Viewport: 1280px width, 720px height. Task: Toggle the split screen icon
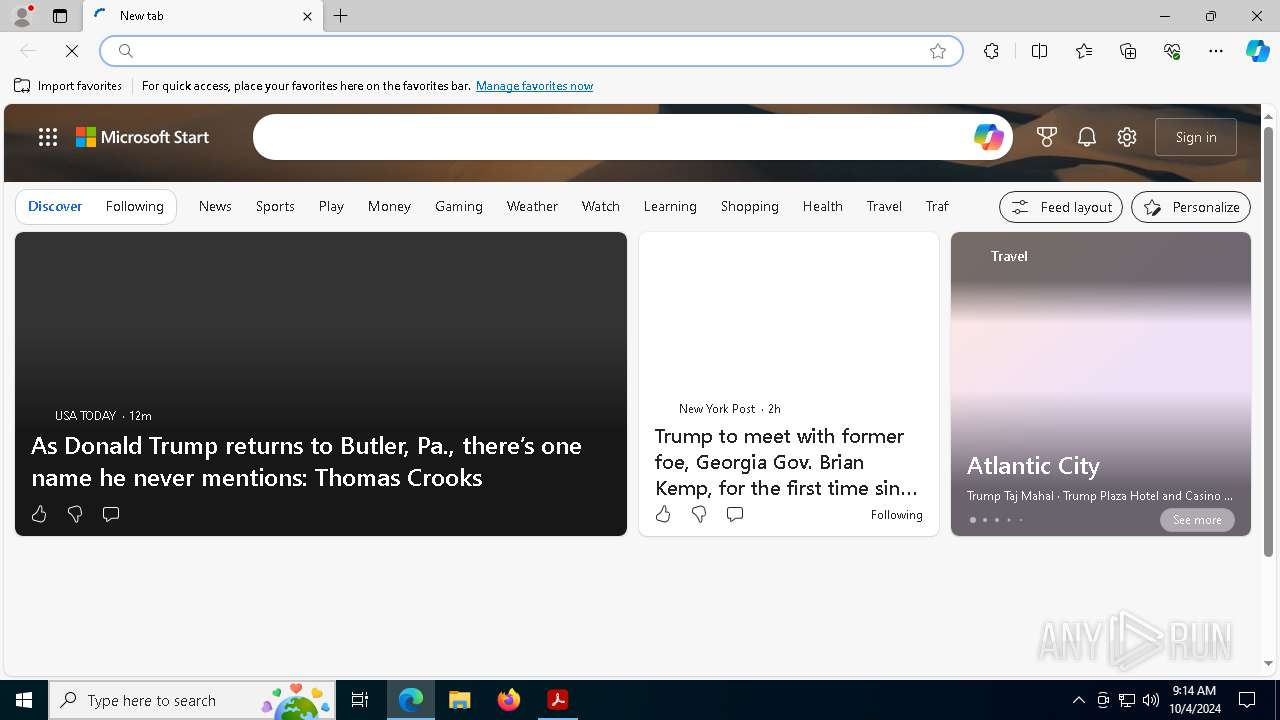(x=1039, y=51)
